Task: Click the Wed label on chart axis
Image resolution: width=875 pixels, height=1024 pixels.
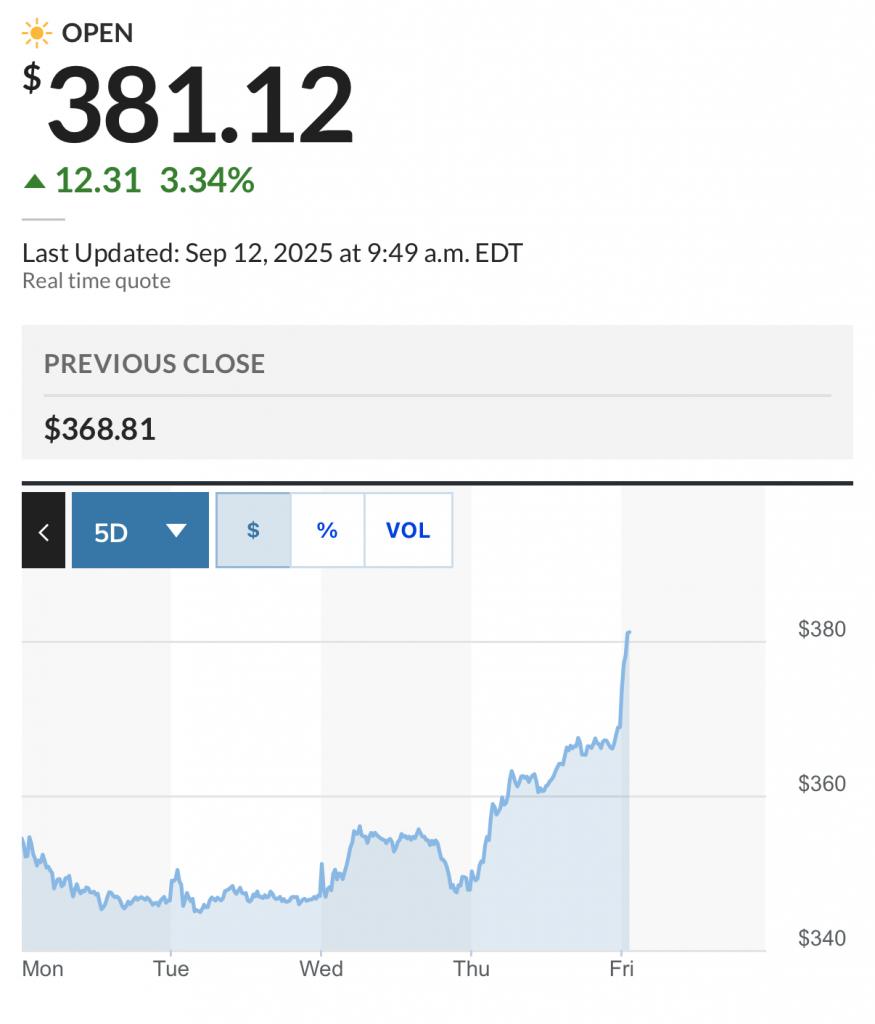Action: coord(321,968)
